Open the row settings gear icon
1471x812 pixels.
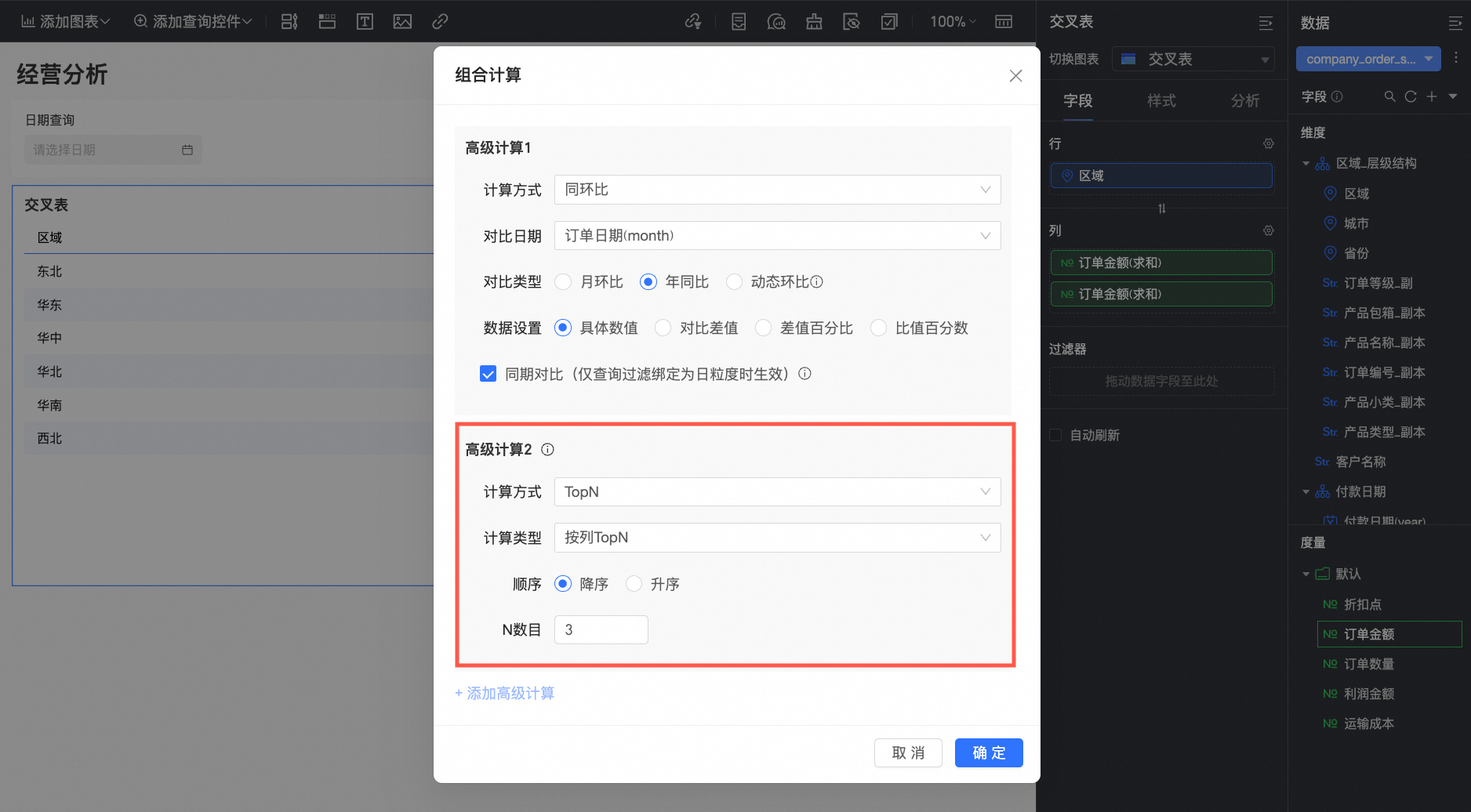point(1268,143)
